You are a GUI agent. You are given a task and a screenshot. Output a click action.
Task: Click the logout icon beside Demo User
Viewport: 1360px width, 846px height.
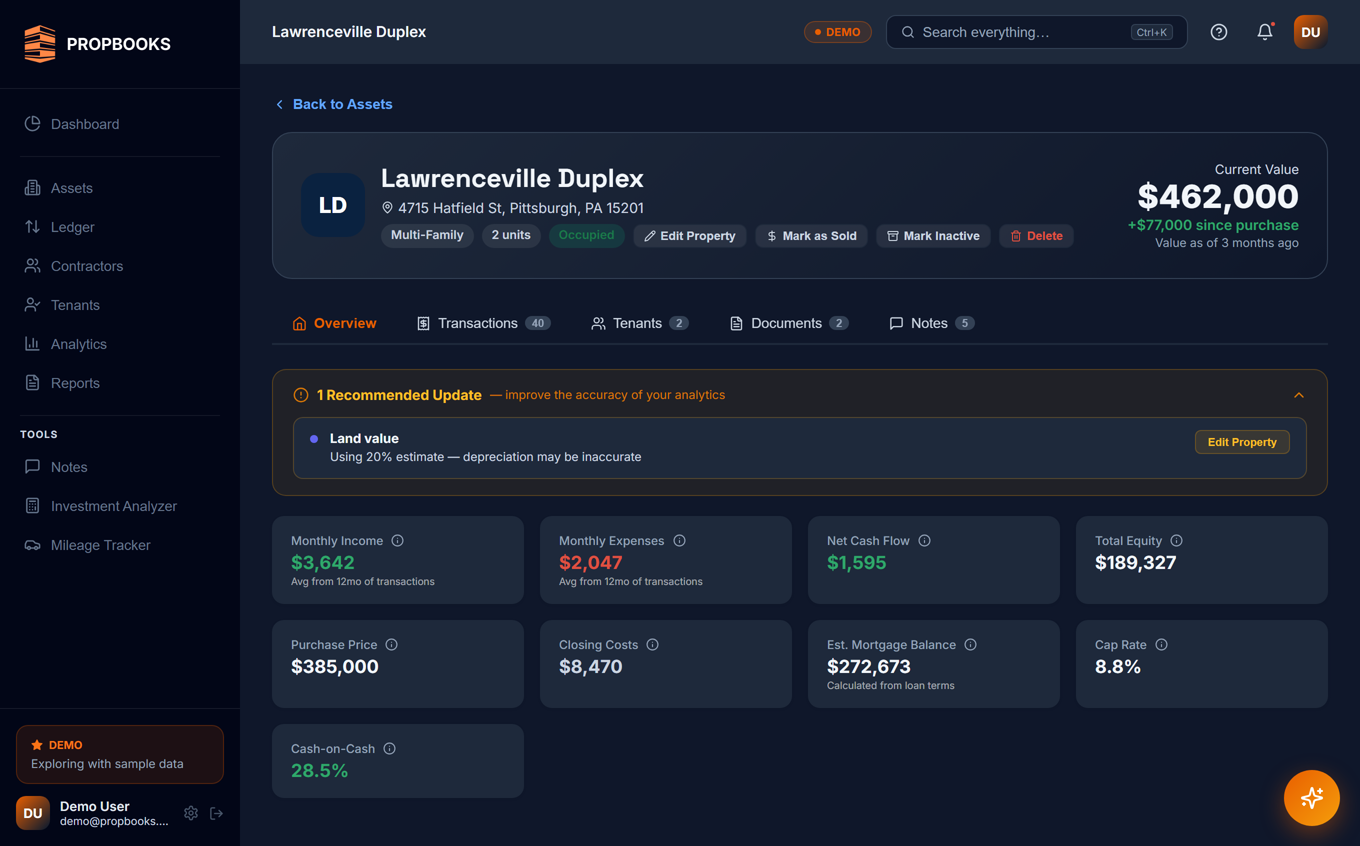tap(216, 813)
